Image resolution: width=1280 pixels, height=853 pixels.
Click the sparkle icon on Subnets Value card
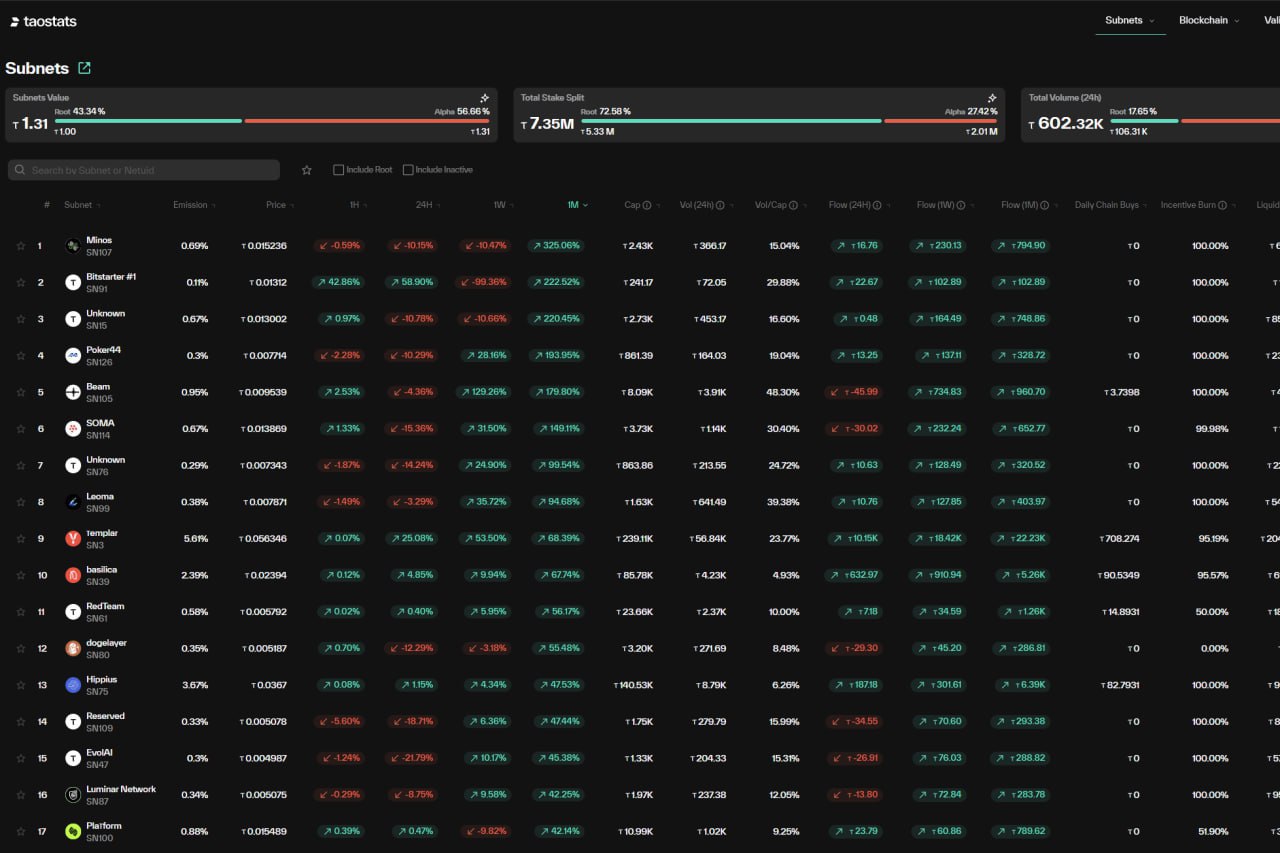(x=485, y=98)
